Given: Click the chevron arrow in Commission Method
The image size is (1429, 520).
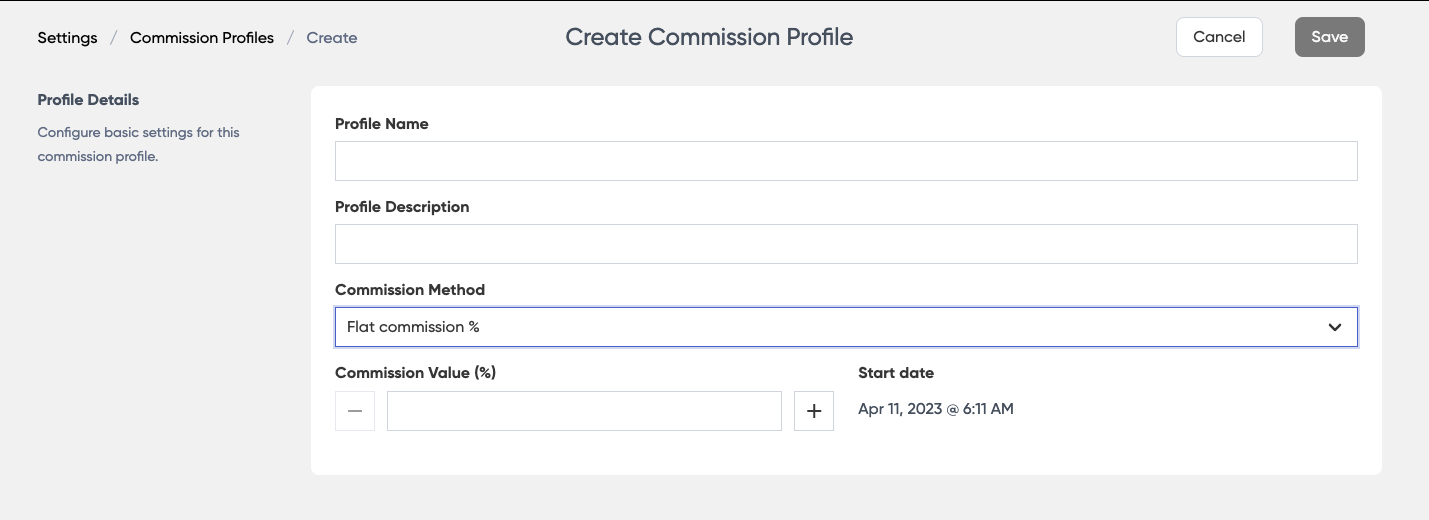Looking at the screenshot, I should click(1335, 327).
